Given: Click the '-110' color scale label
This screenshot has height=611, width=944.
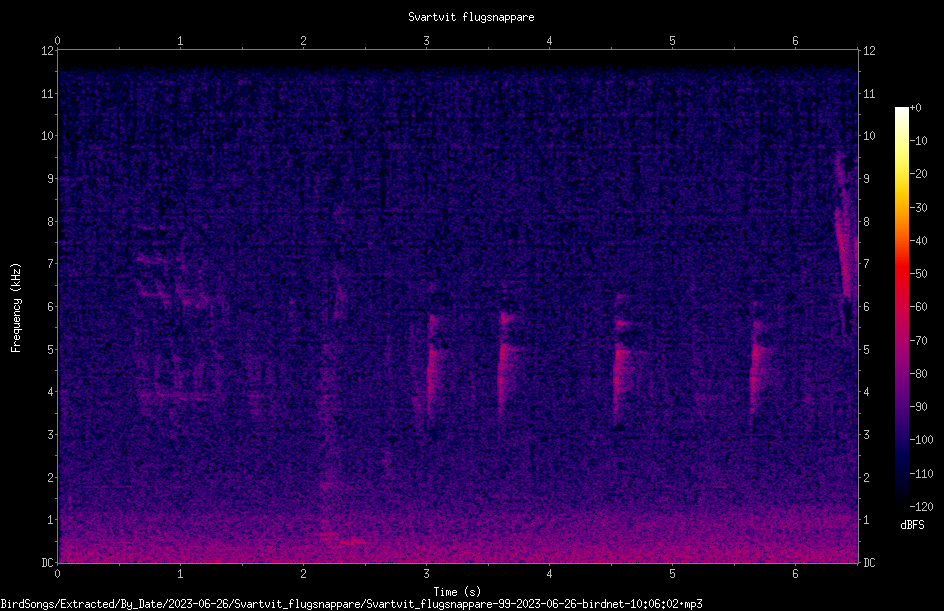Looking at the screenshot, I should pos(921,474).
